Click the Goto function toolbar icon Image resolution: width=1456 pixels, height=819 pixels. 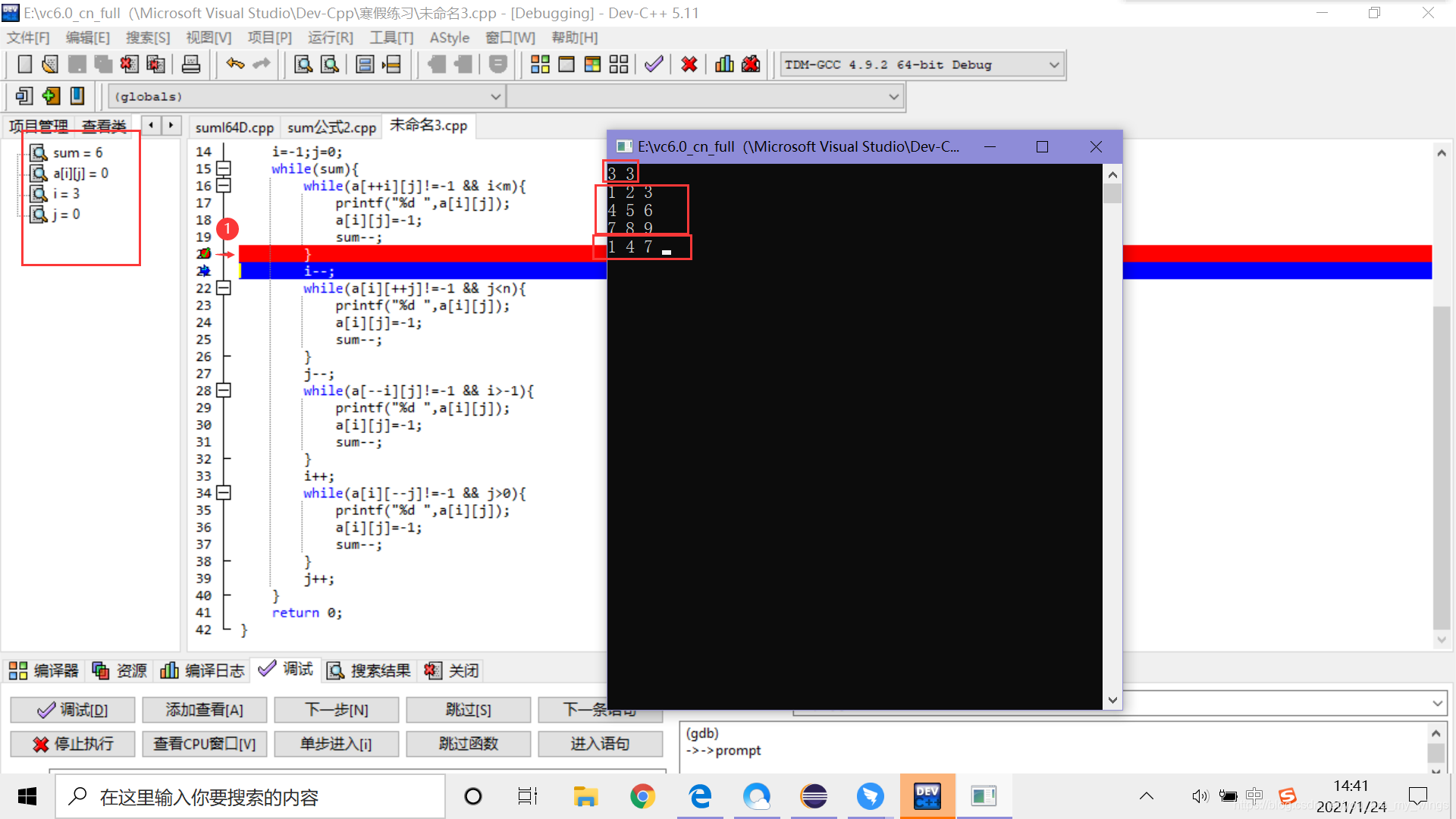point(365,64)
